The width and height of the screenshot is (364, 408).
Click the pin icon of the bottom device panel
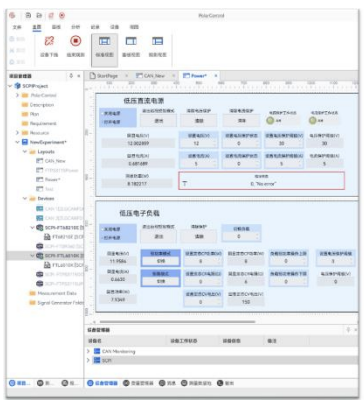coord(348,330)
